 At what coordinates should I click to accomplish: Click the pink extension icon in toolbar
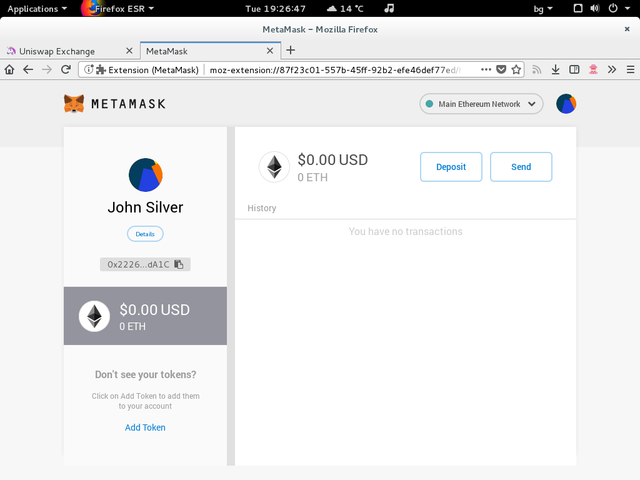click(x=593, y=70)
